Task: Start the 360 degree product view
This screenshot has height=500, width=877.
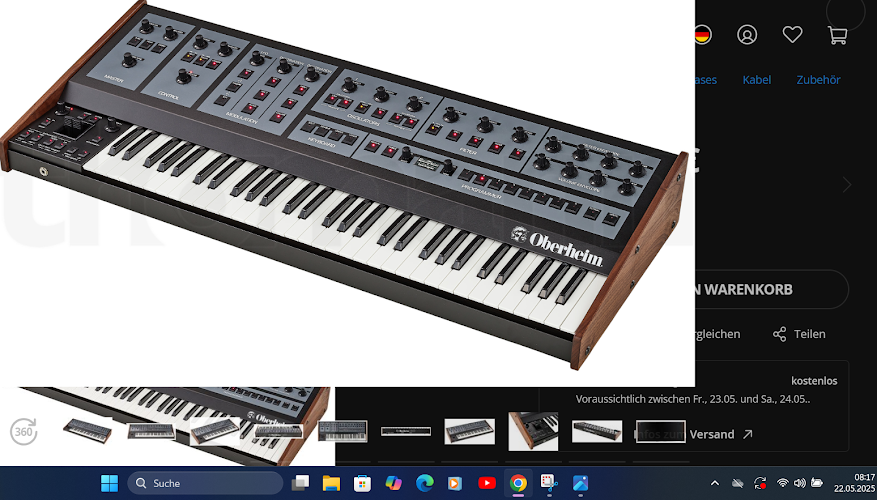Action: (x=23, y=431)
